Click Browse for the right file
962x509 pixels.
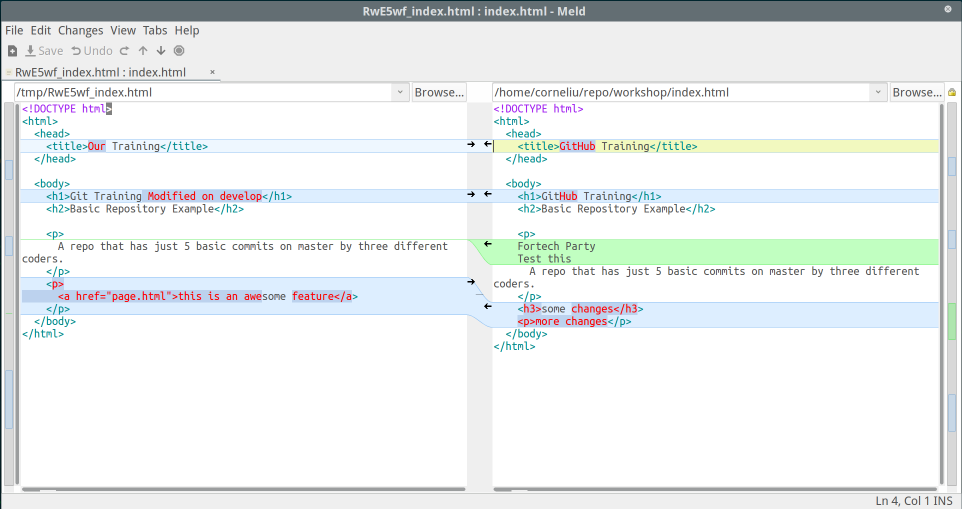(x=917, y=93)
